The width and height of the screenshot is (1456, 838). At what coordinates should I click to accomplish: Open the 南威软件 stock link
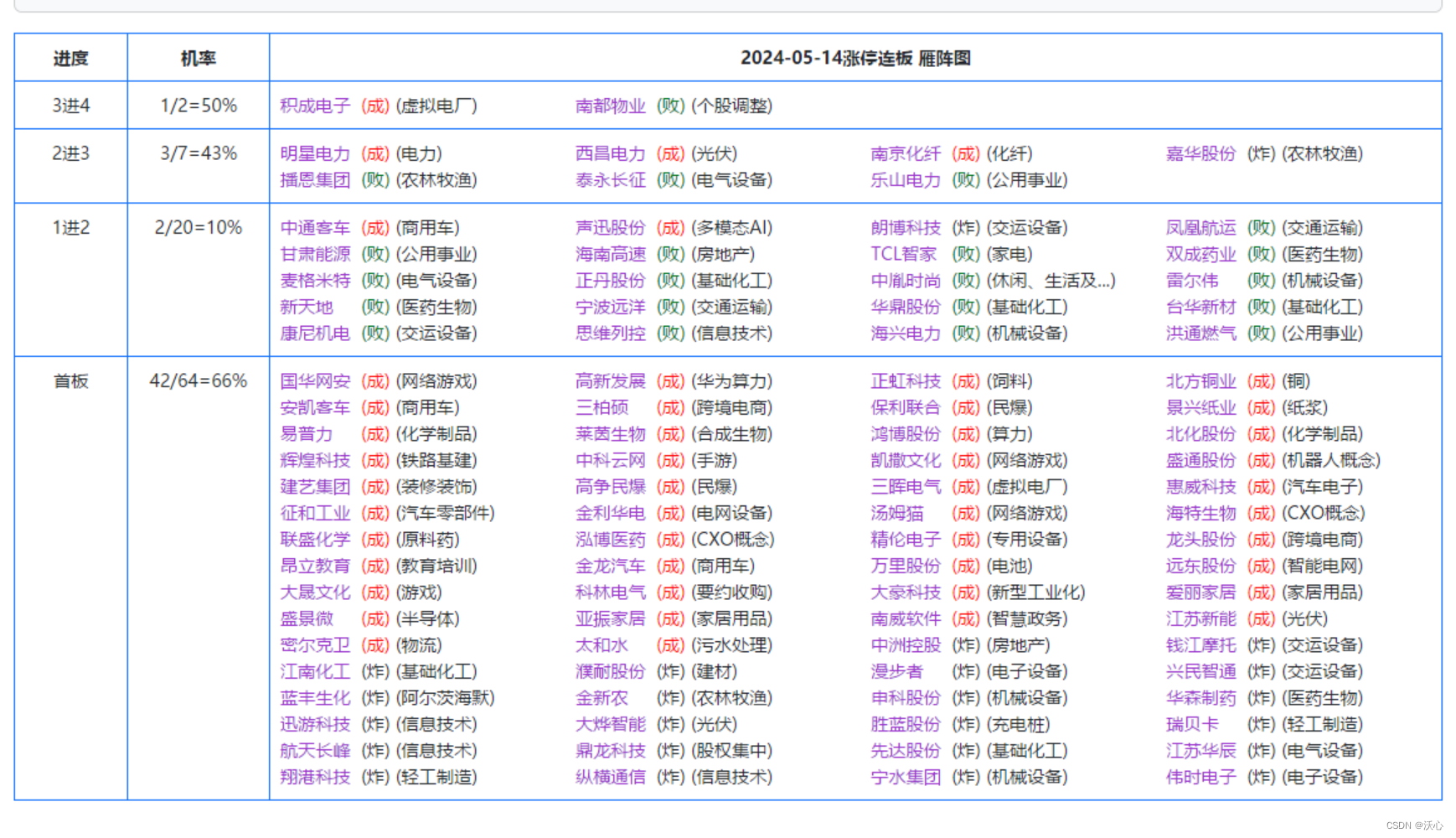pyautogui.click(x=906, y=619)
